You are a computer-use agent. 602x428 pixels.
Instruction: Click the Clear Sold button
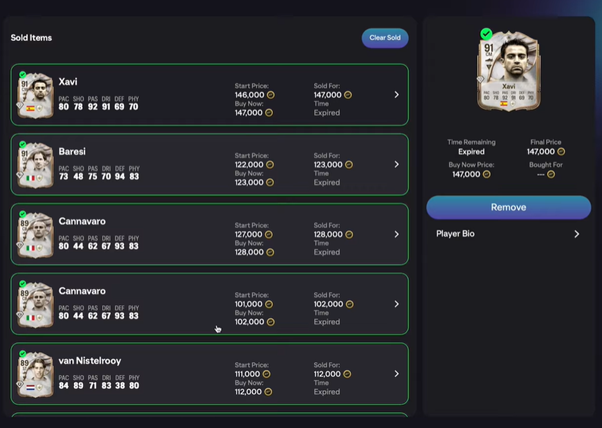pyautogui.click(x=385, y=38)
